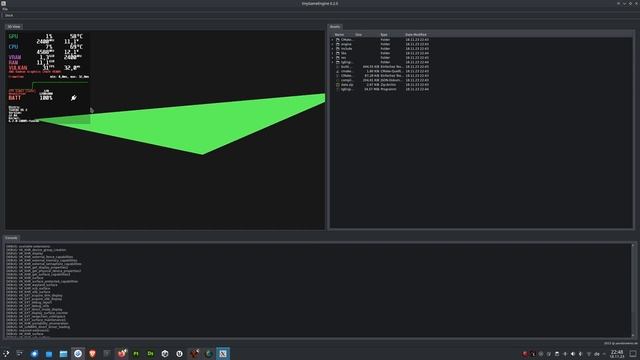Viewport: 640px width, 360px height.
Task: Select the include folder icon
Action: coord(338,49)
